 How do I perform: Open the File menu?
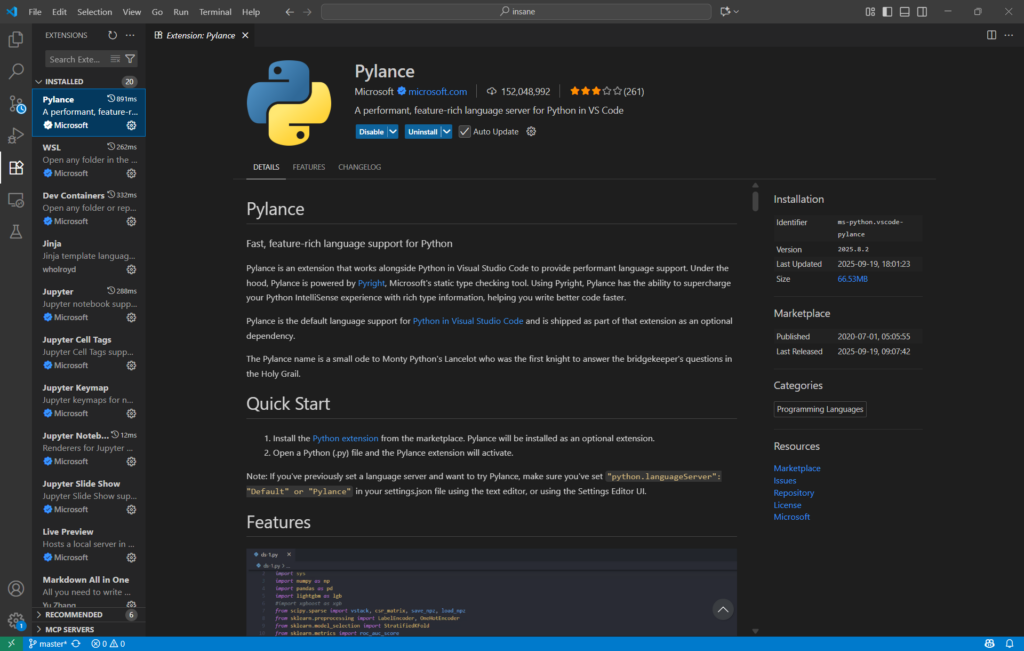(35, 12)
